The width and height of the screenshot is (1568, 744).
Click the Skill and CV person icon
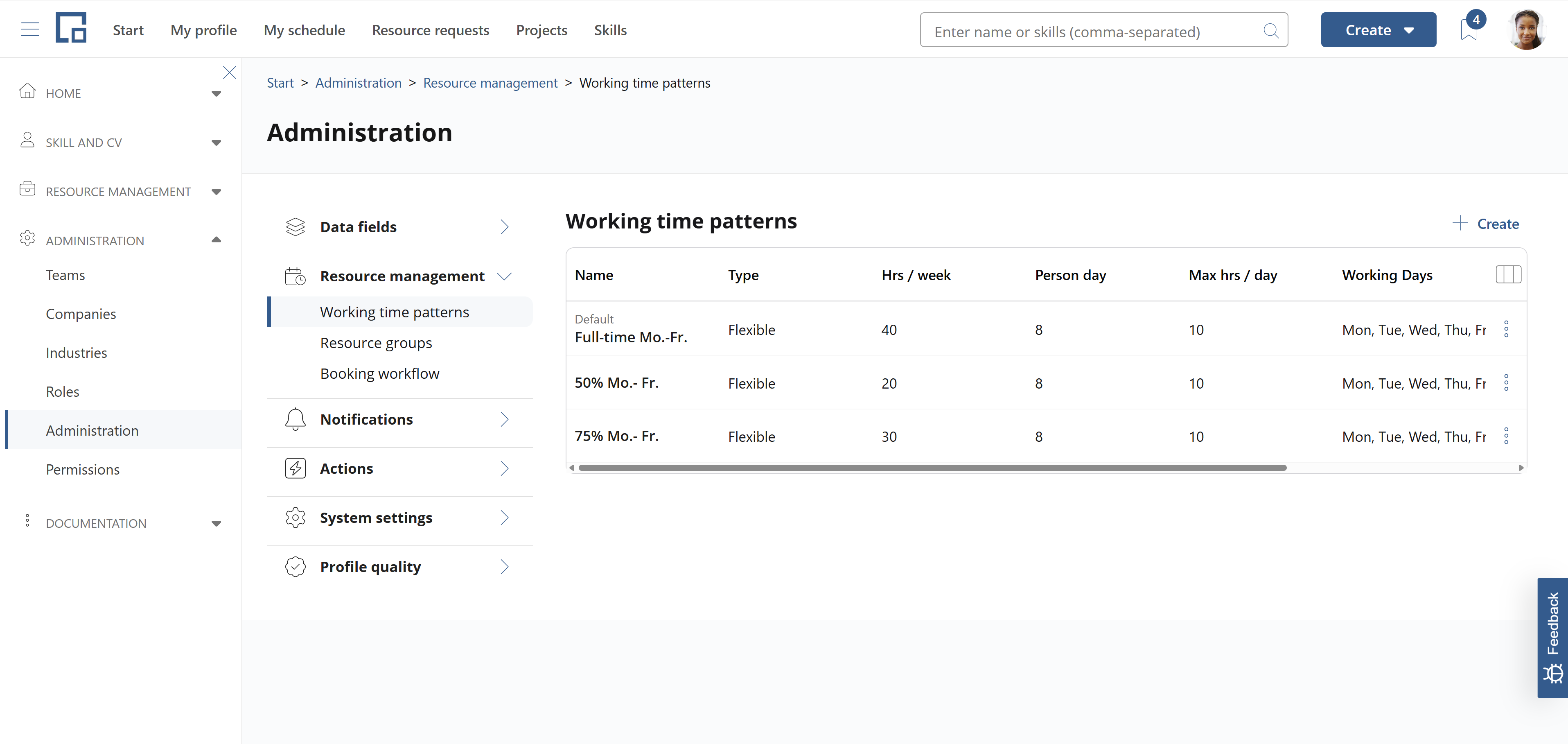pyautogui.click(x=27, y=140)
